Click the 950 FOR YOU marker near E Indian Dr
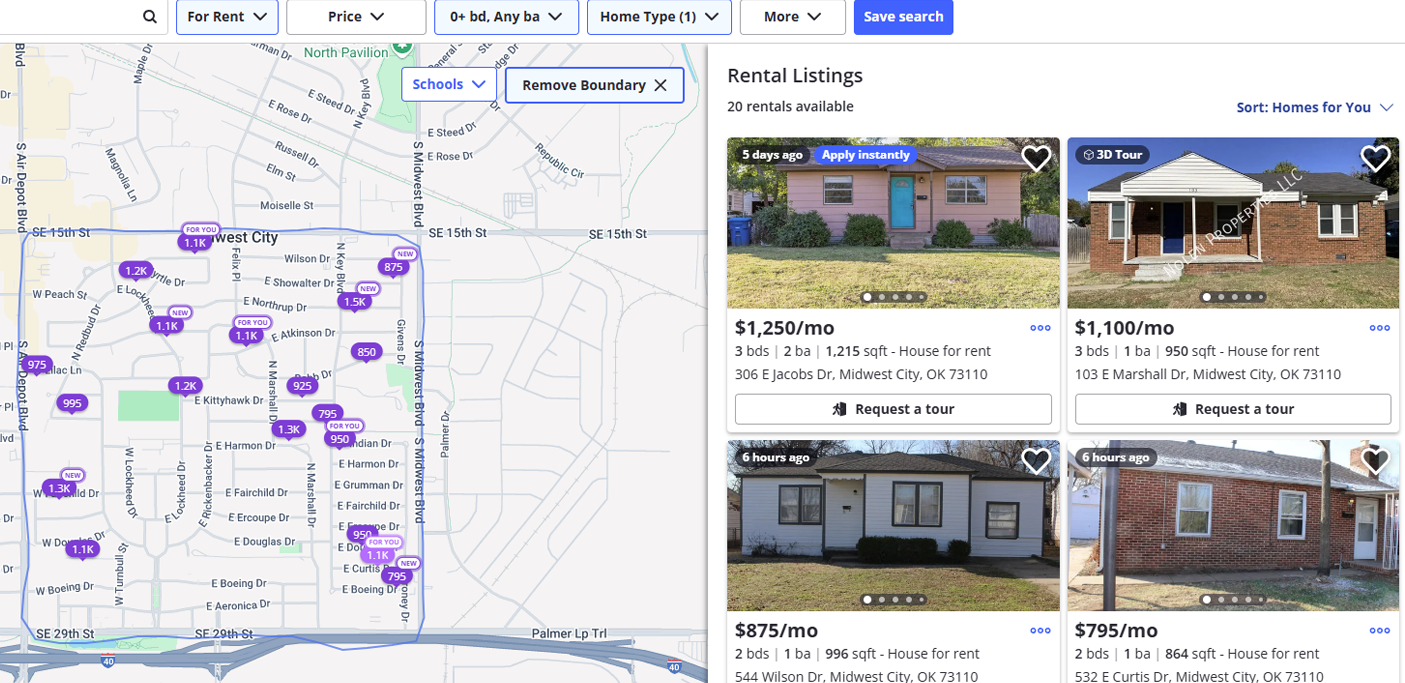 pos(340,439)
